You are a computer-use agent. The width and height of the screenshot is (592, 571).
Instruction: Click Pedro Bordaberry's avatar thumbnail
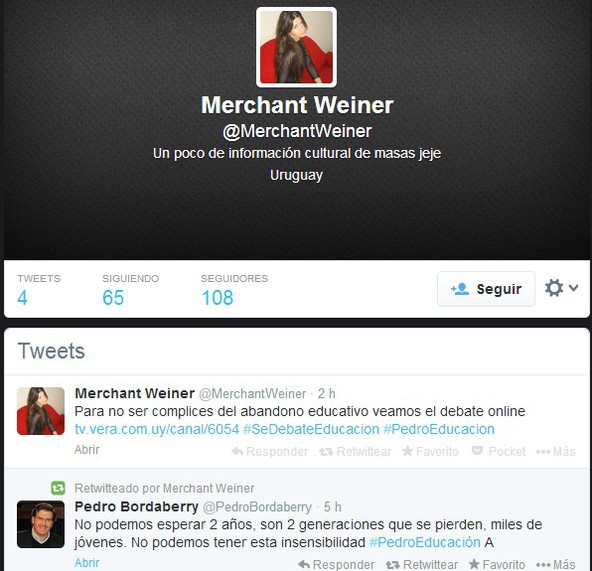41,524
